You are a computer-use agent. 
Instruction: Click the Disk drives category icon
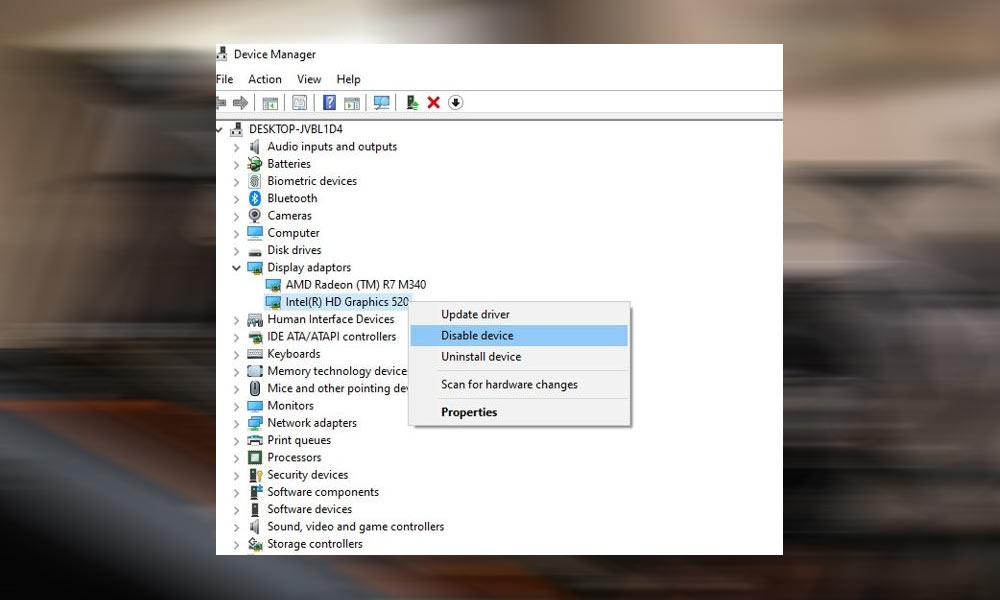pyautogui.click(x=255, y=251)
